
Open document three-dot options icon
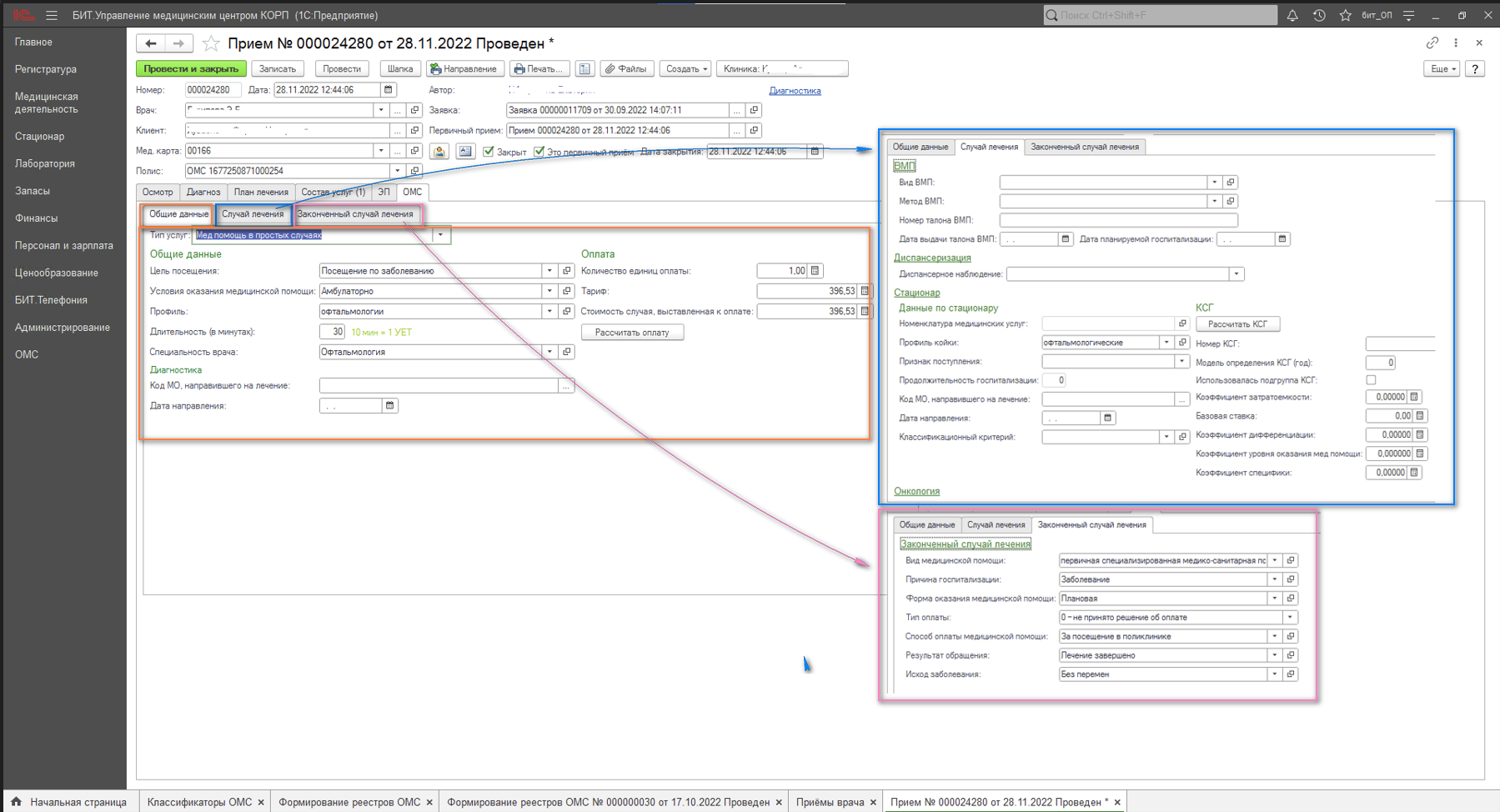click(x=1456, y=43)
